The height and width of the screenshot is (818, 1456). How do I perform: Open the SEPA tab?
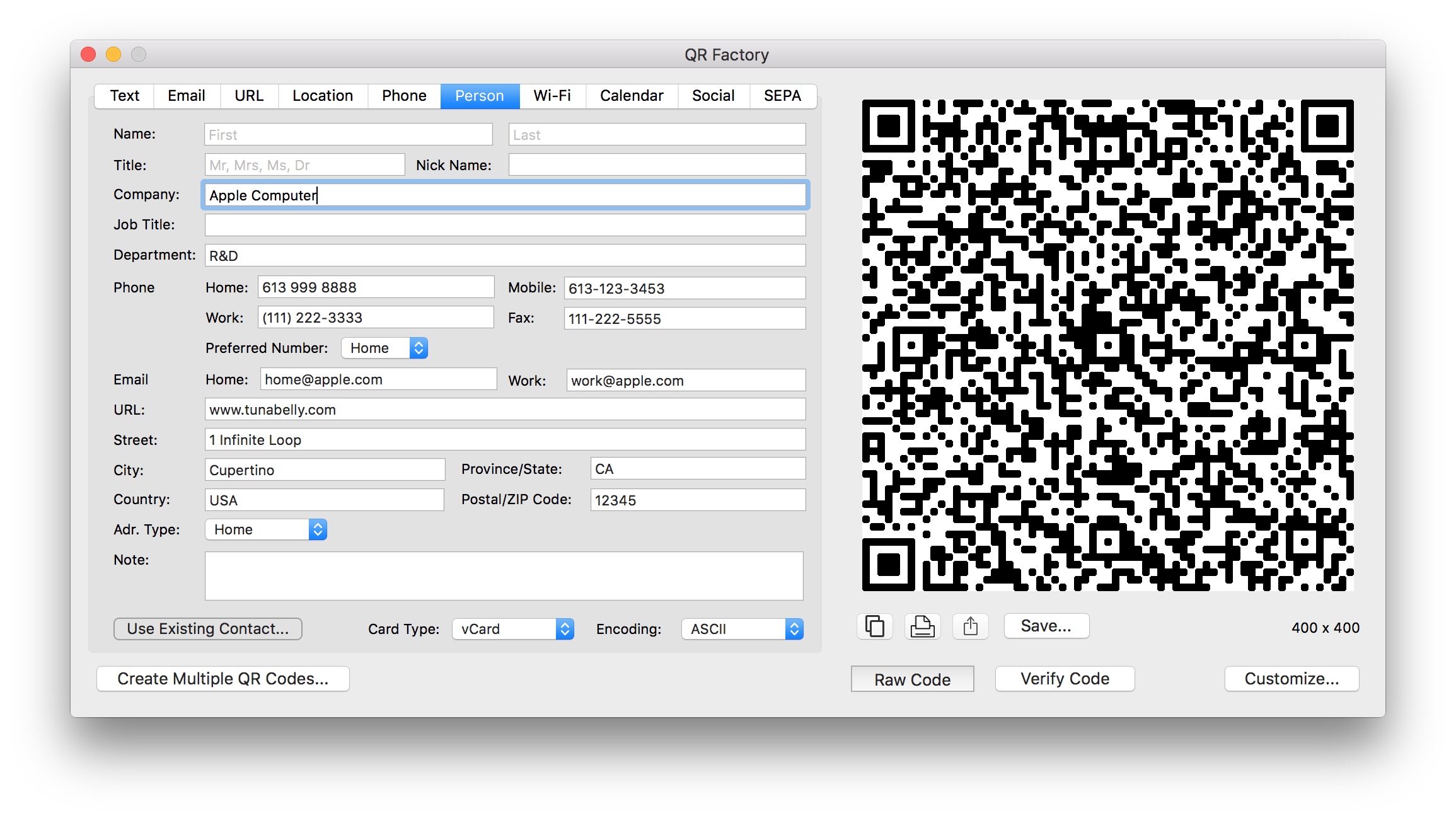point(783,96)
